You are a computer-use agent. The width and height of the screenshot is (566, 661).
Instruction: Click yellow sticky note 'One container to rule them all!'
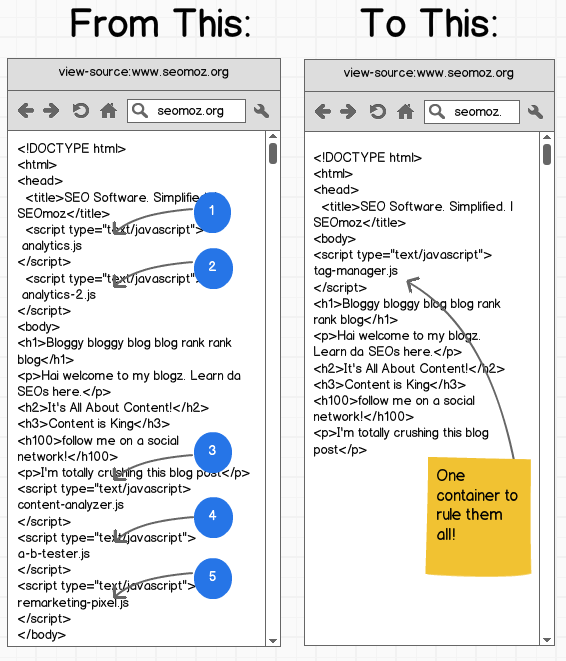tap(478, 516)
